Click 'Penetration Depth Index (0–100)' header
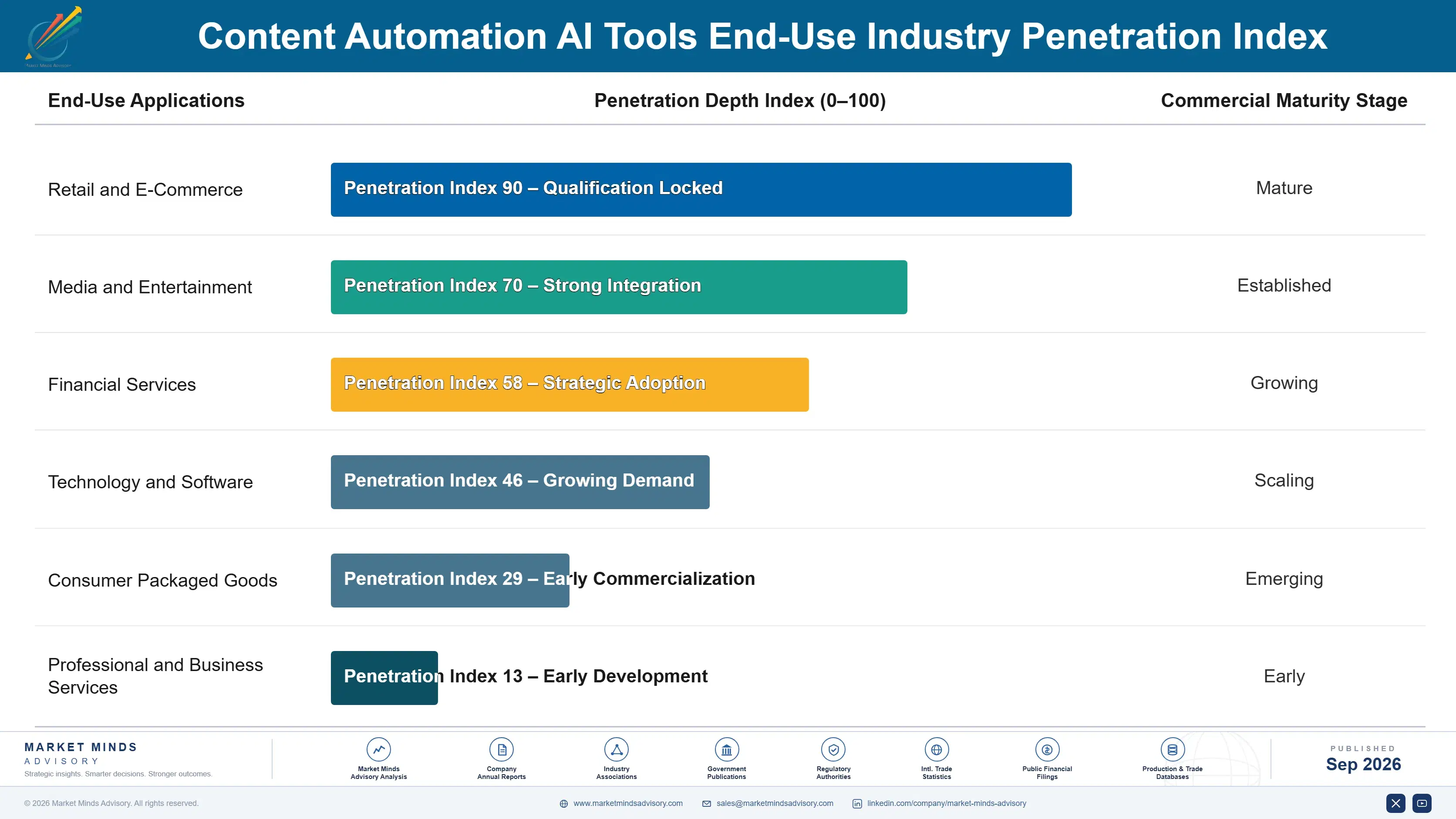This screenshot has width=1456, height=819. pos(740,101)
